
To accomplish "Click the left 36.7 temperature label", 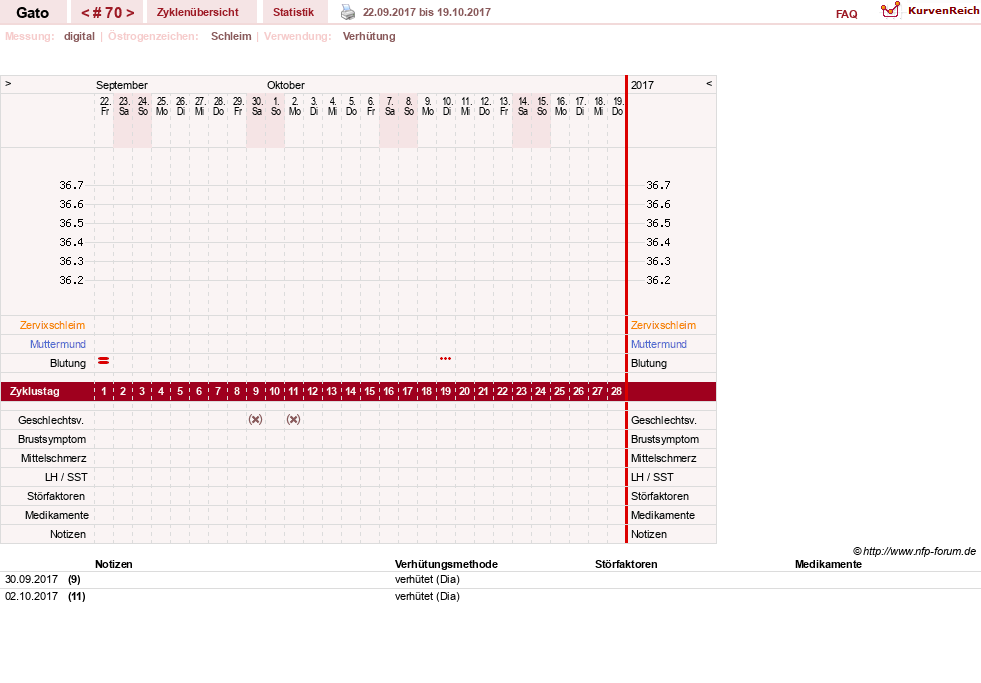I will pos(71,185).
